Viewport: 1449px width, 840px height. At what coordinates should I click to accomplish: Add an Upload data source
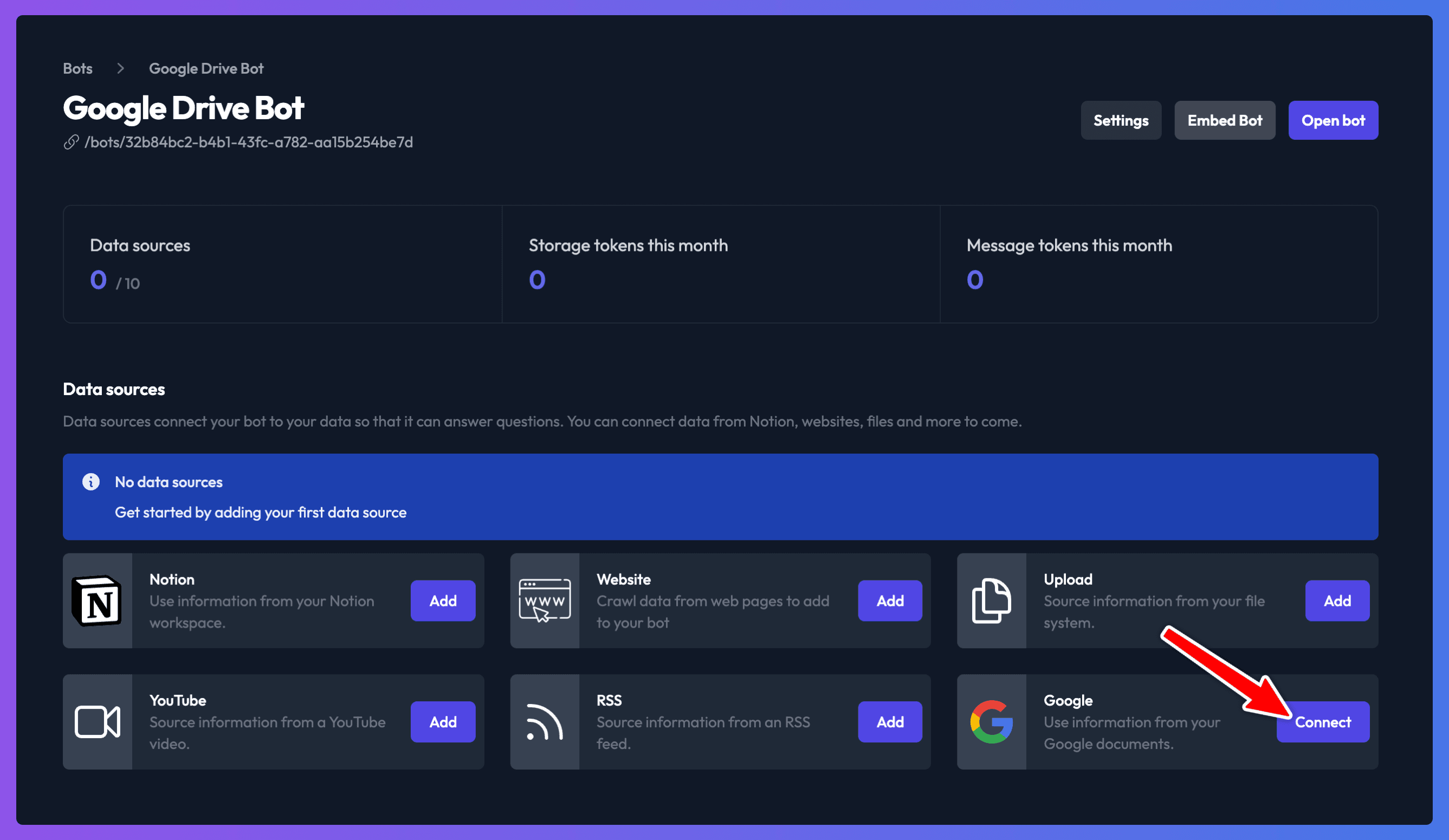coord(1337,601)
